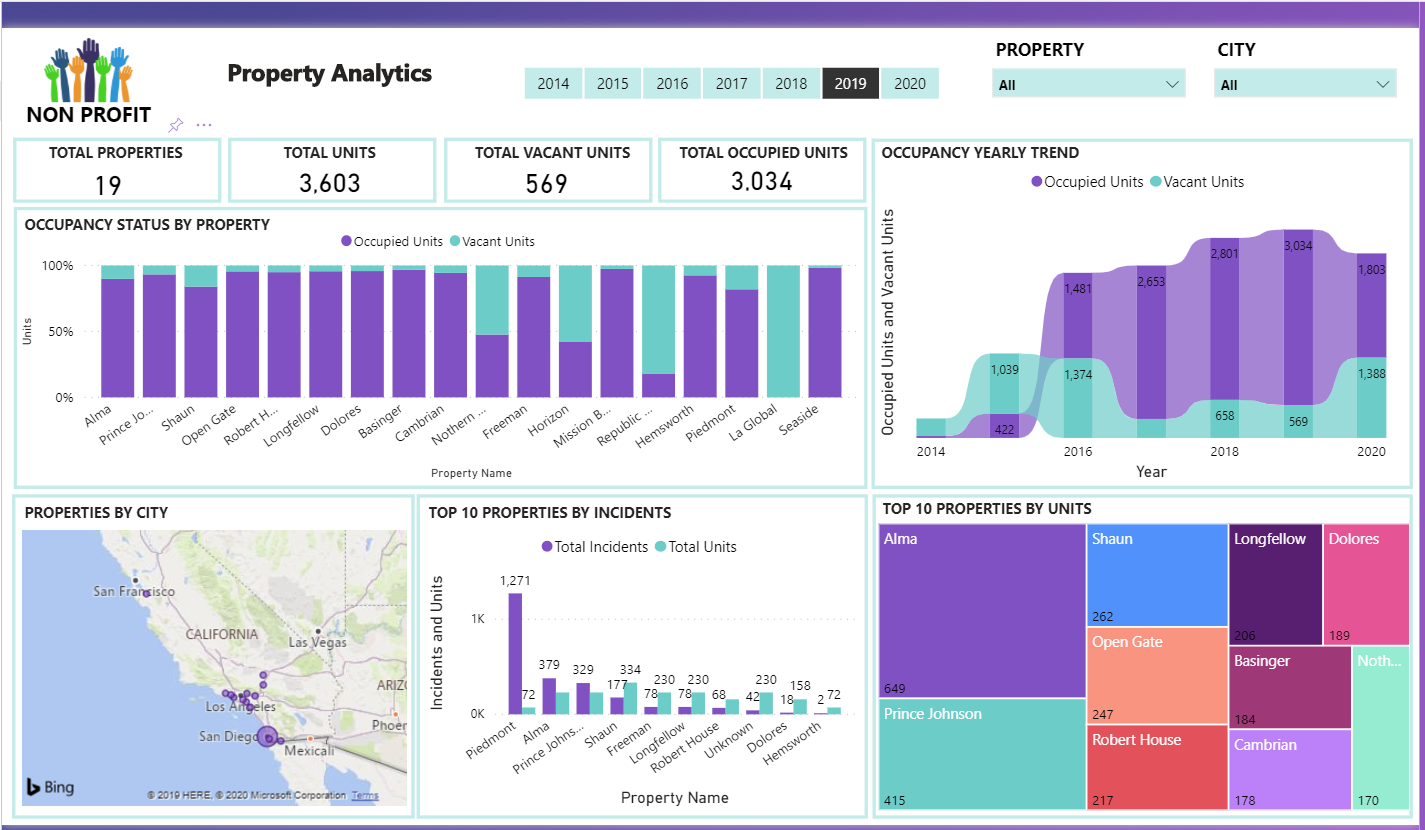Image resolution: width=1425 pixels, height=830 pixels.
Task: Click the Piedmont 1,271 incidents bar
Action: point(515,654)
